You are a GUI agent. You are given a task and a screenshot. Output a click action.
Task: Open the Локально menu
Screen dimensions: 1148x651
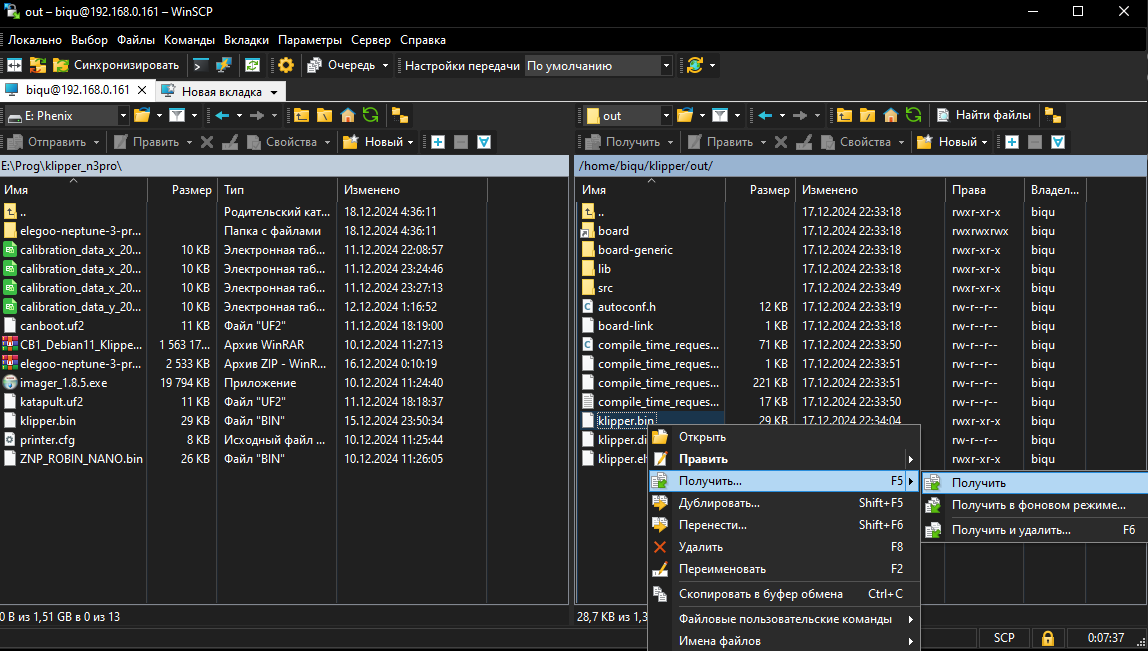tap(35, 40)
